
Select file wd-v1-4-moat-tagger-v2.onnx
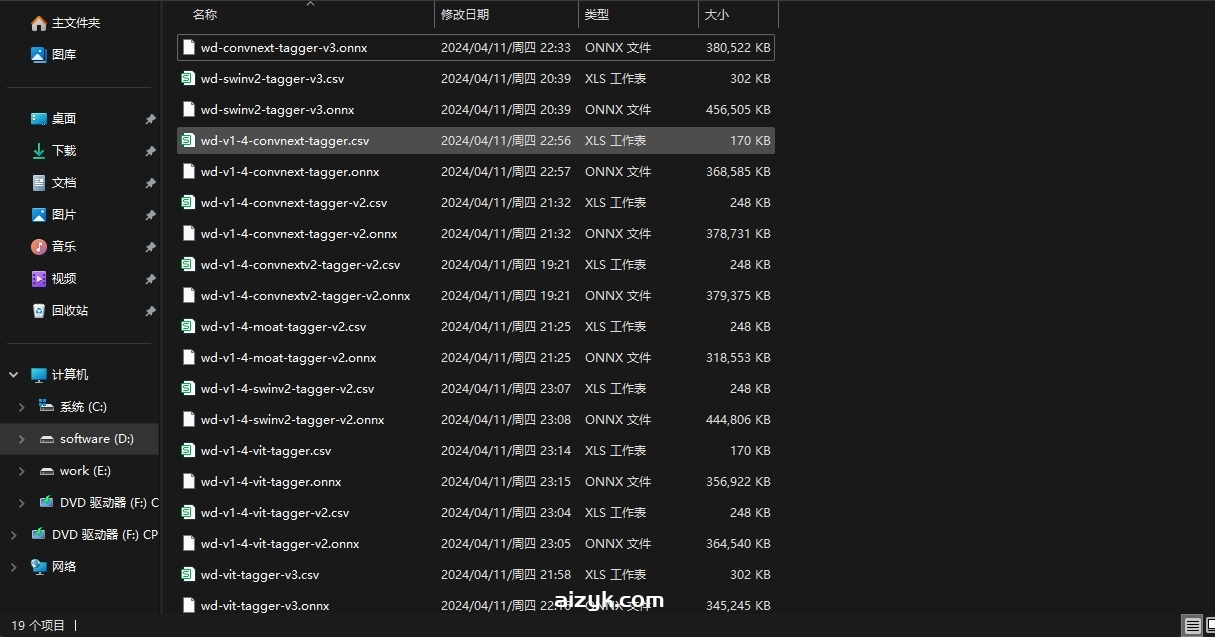click(x=288, y=358)
